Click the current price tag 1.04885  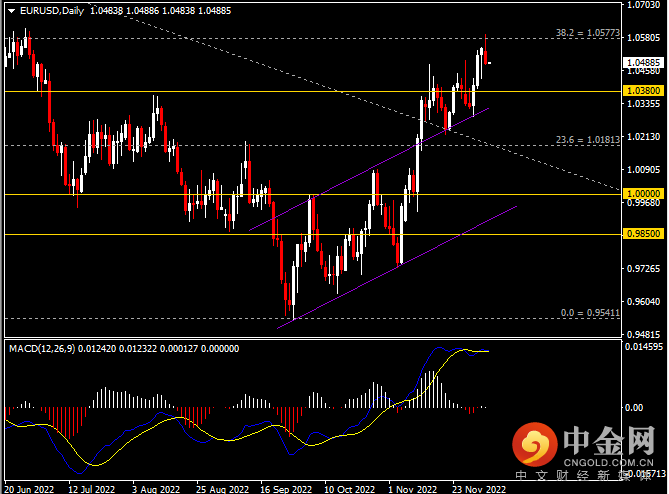(644, 62)
